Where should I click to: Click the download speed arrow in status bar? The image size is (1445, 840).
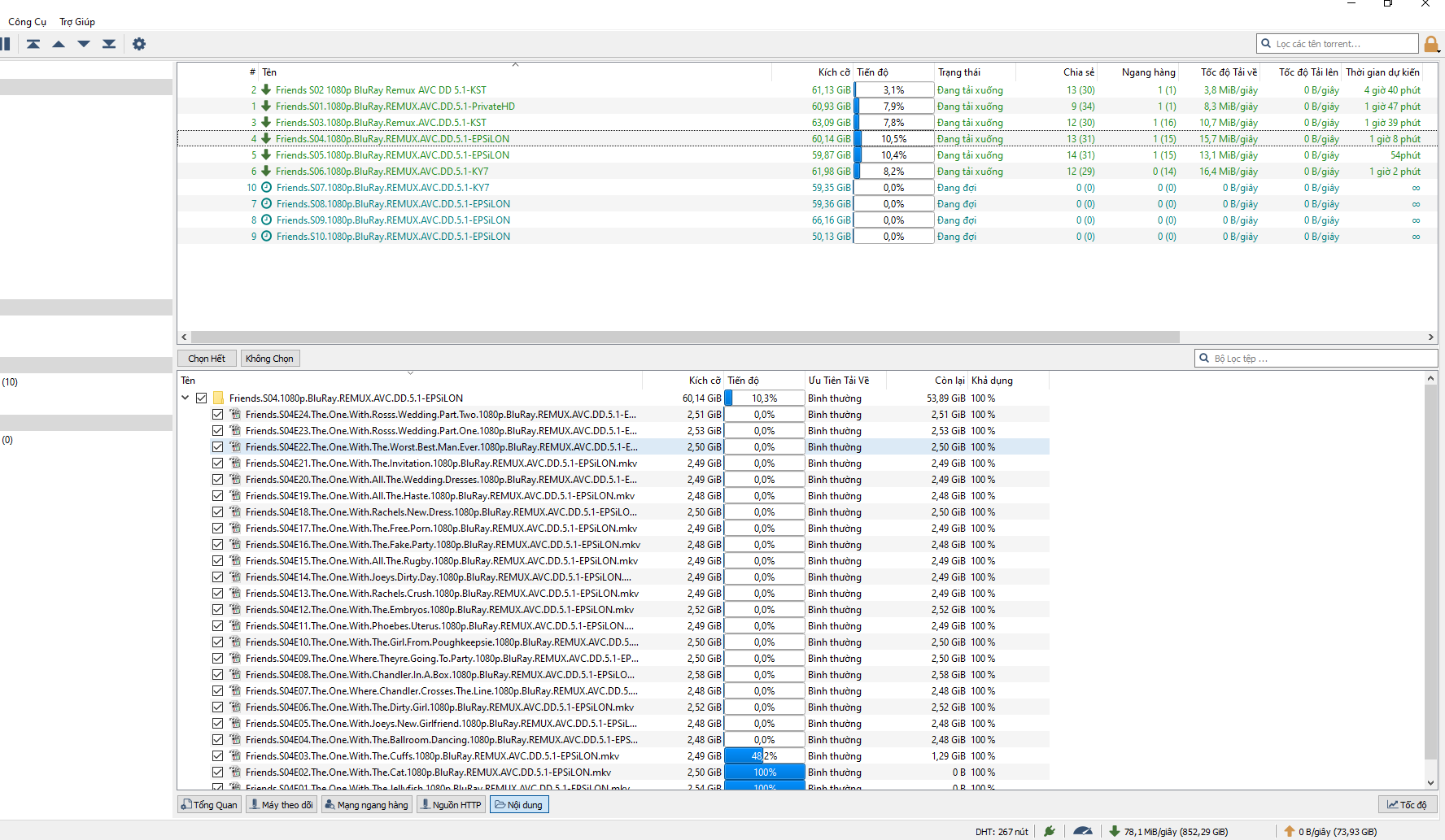click(1115, 831)
